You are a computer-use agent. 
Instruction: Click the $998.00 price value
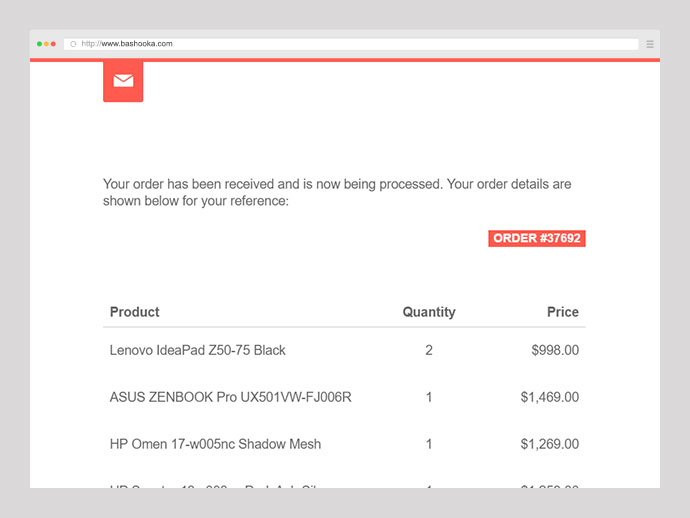555,350
